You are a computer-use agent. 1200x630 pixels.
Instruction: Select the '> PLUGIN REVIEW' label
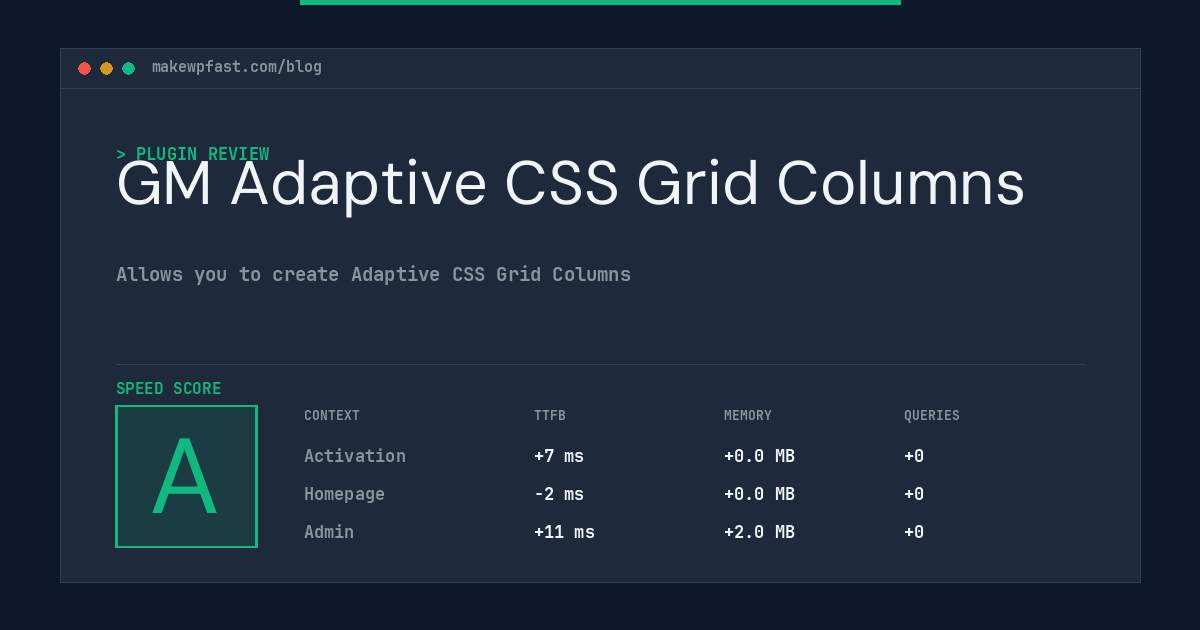click(193, 154)
